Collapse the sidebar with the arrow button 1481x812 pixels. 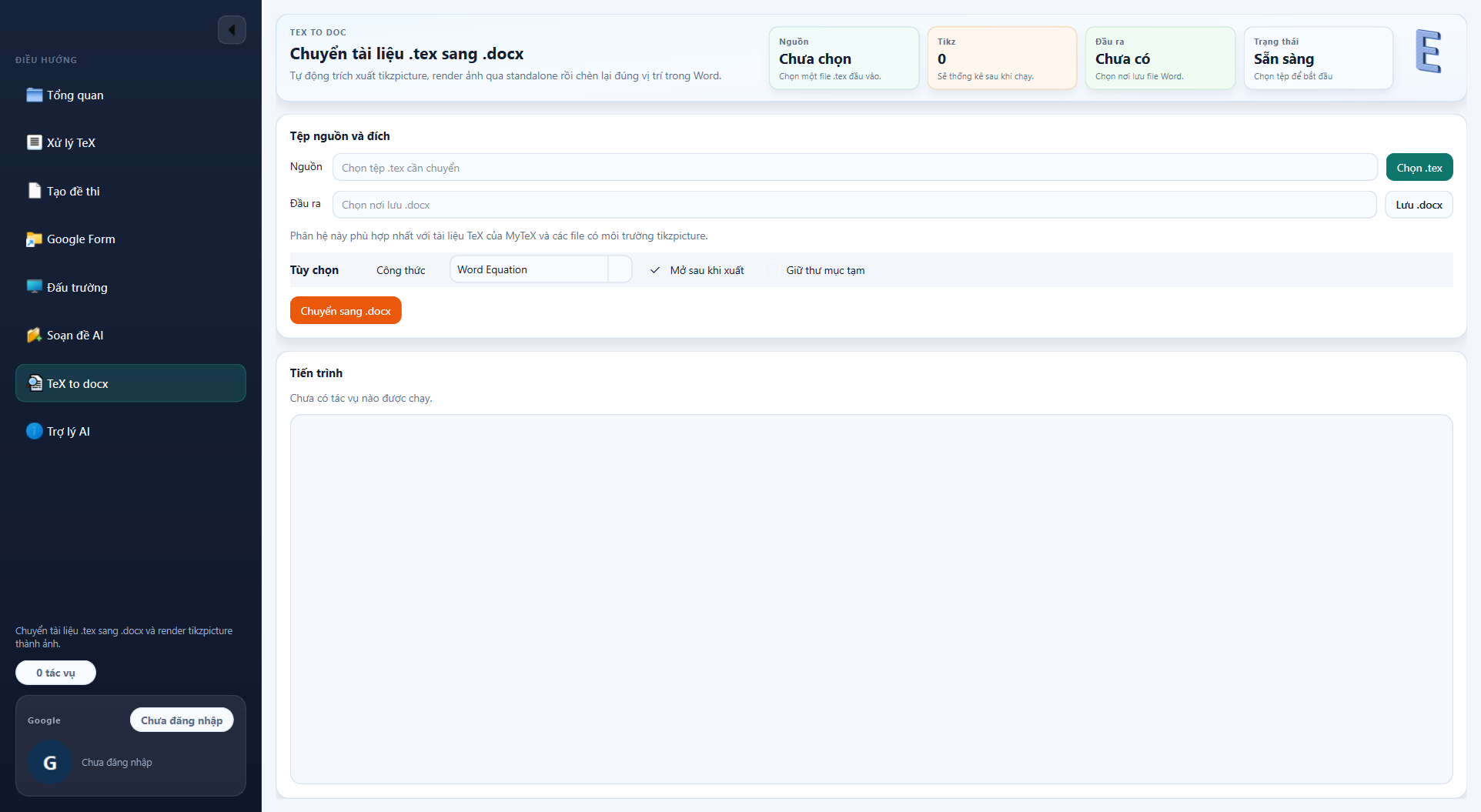pos(232,30)
